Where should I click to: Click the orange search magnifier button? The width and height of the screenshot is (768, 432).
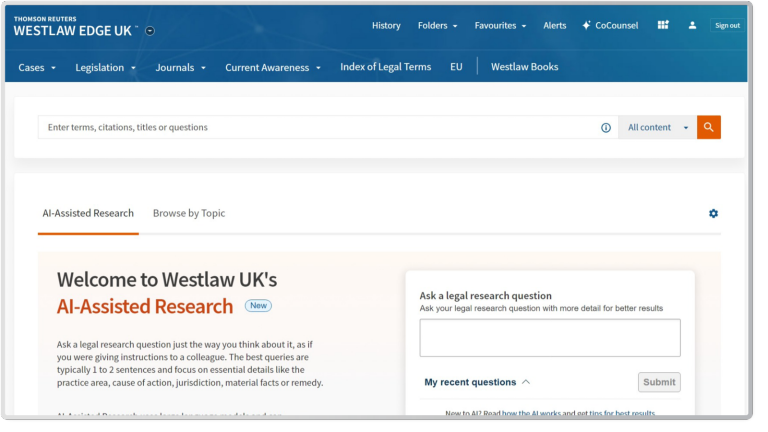click(x=708, y=128)
